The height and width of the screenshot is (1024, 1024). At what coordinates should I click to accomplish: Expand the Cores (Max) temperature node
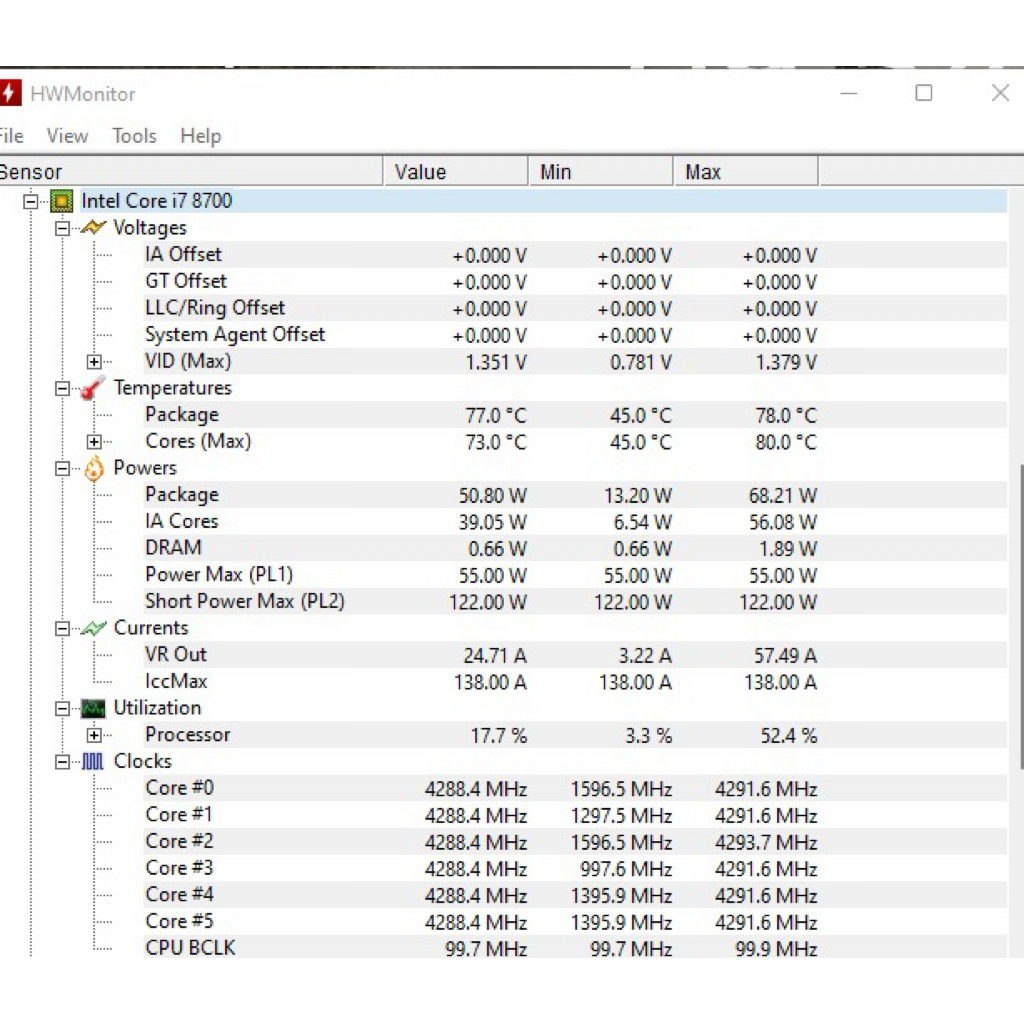coord(94,442)
